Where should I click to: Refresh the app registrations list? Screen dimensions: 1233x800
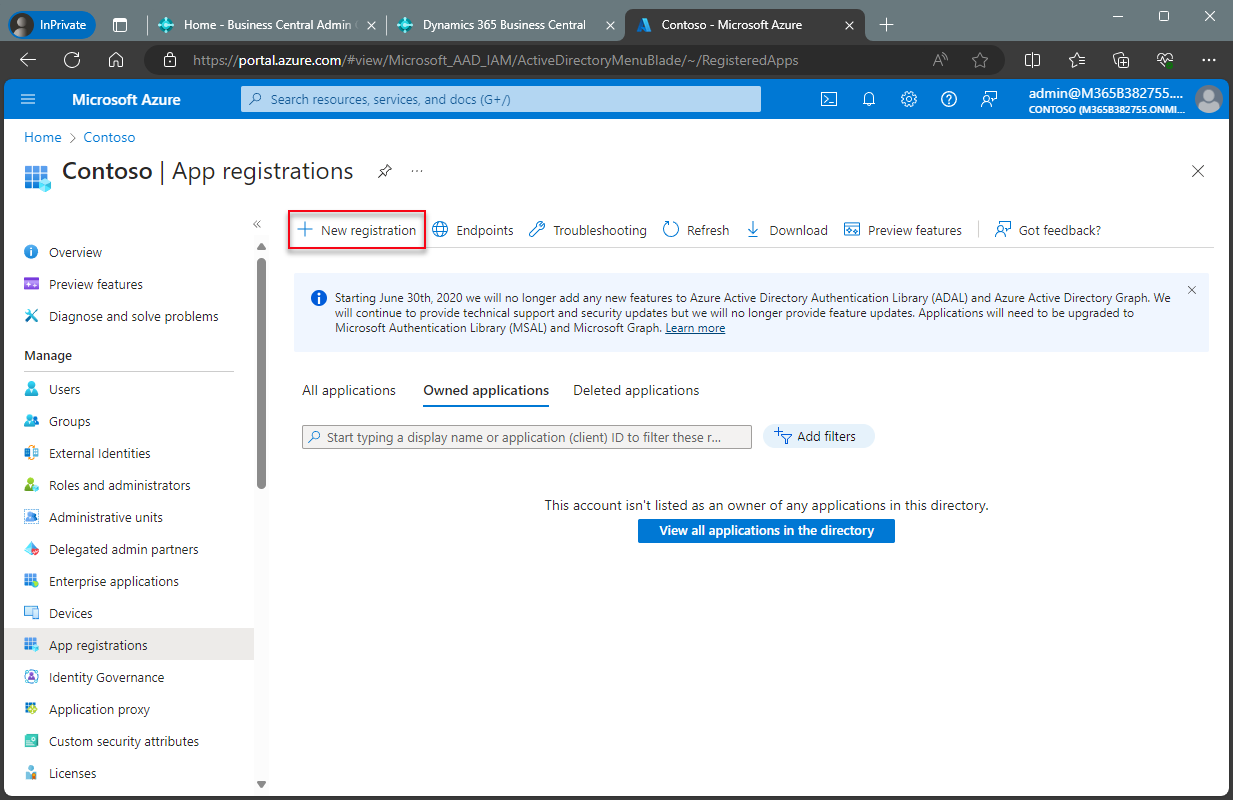695,229
